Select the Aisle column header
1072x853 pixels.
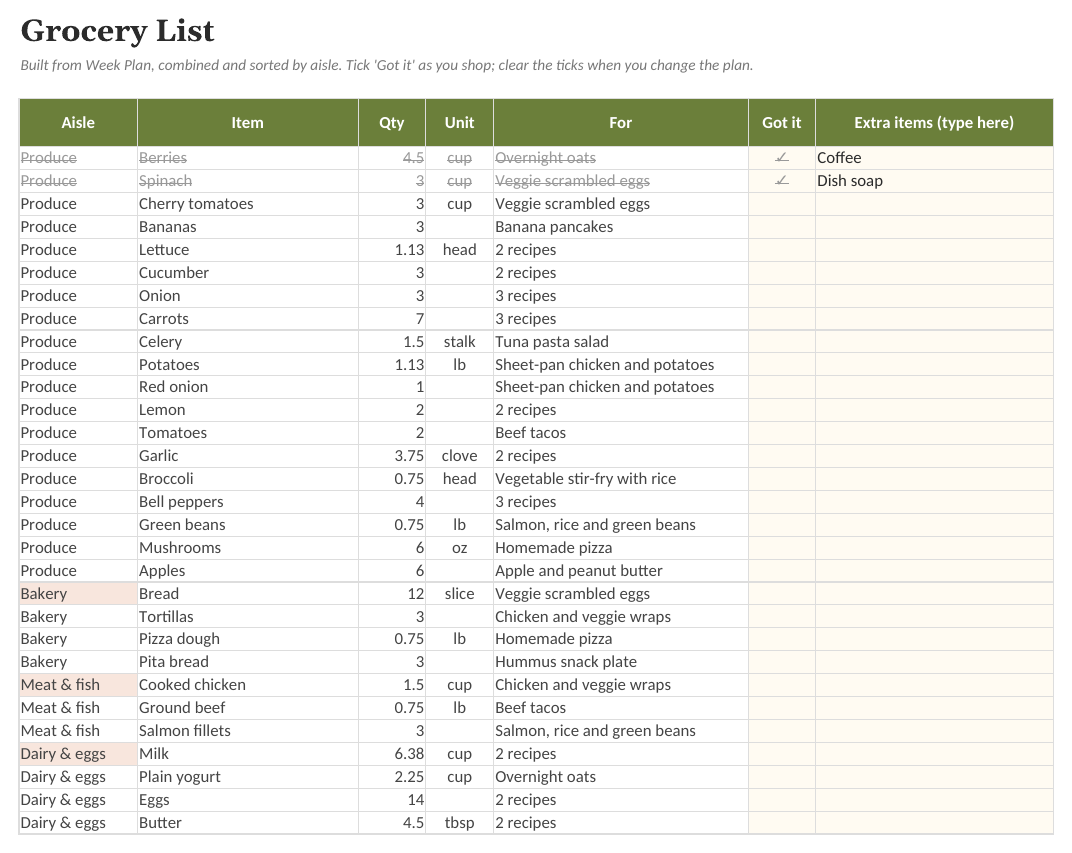78,122
